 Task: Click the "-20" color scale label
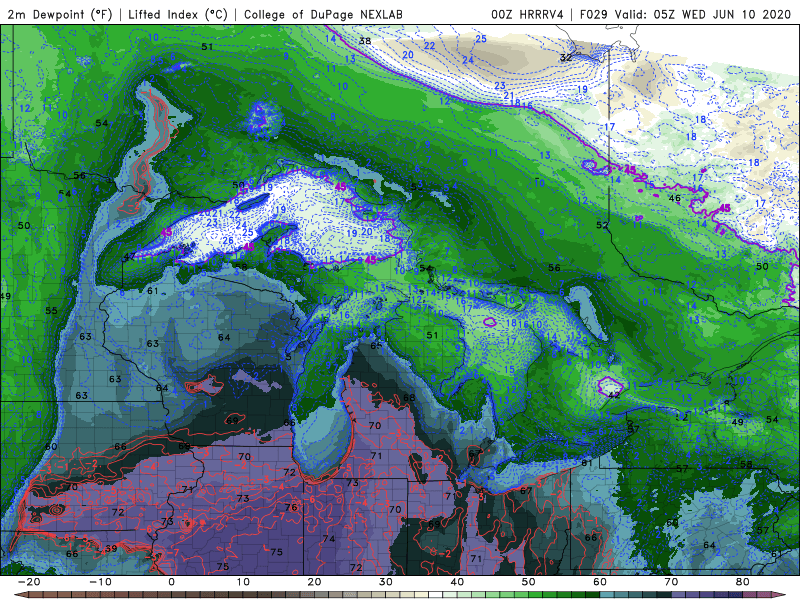[x=29, y=582]
